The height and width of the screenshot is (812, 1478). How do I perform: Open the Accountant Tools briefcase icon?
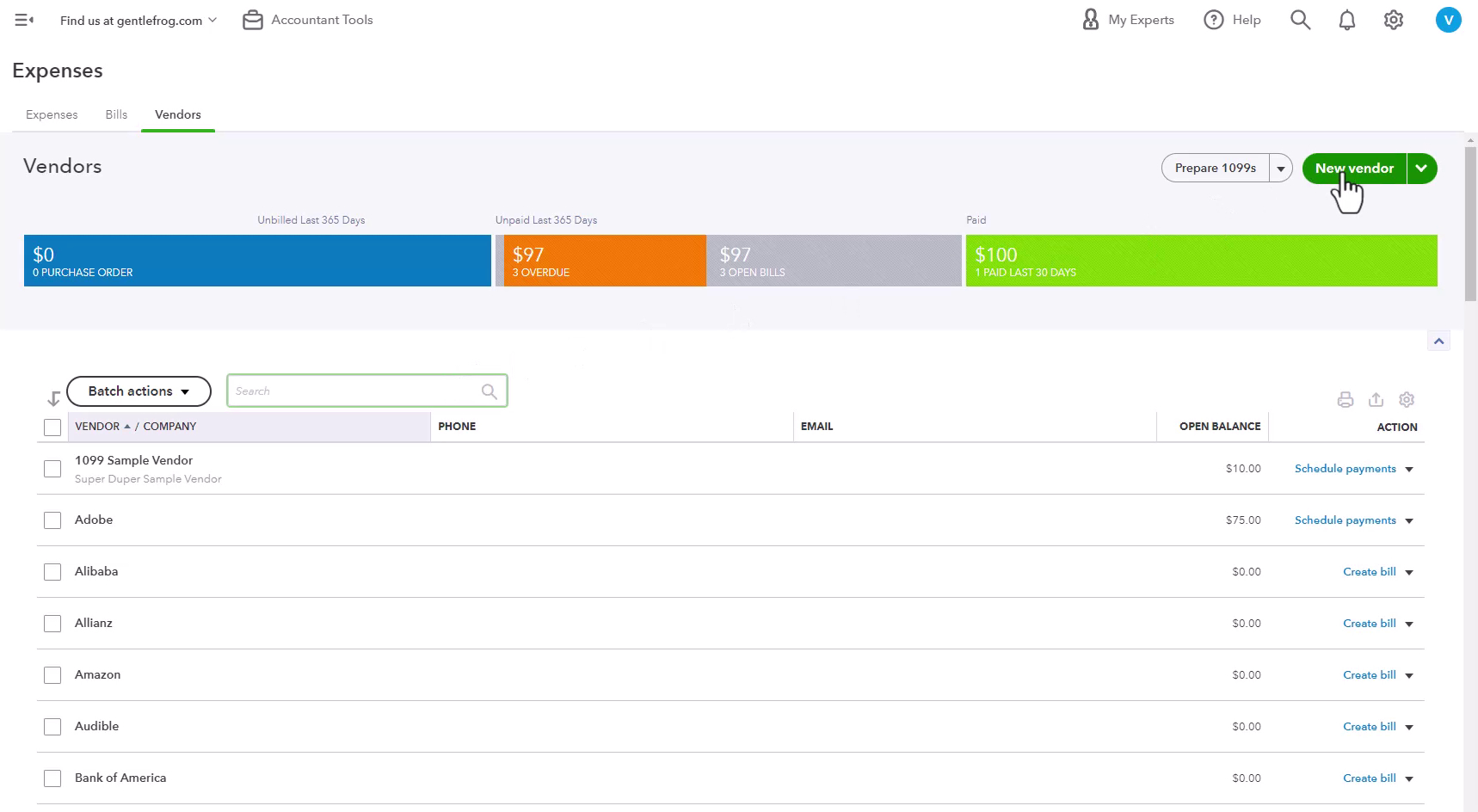tap(252, 20)
